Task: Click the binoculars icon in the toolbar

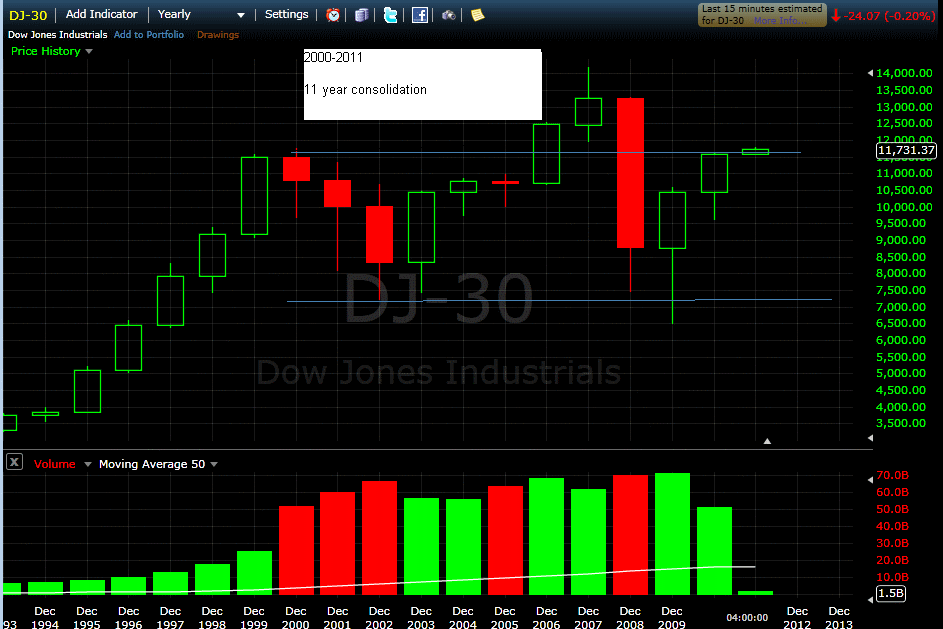Action: pyautogui.click(x=449, y=15)
